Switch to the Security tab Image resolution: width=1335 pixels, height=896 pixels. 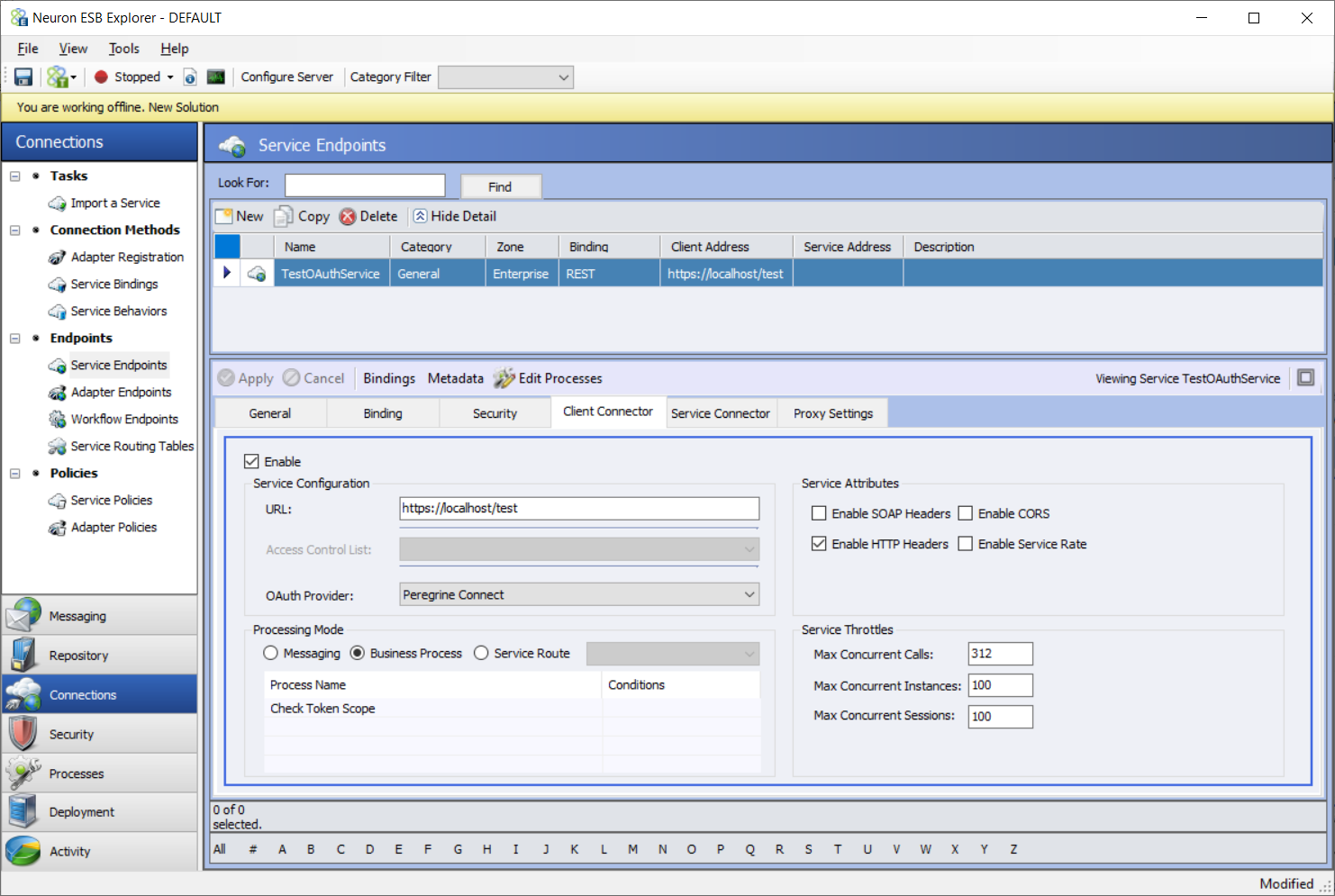(x=495, y=413)
